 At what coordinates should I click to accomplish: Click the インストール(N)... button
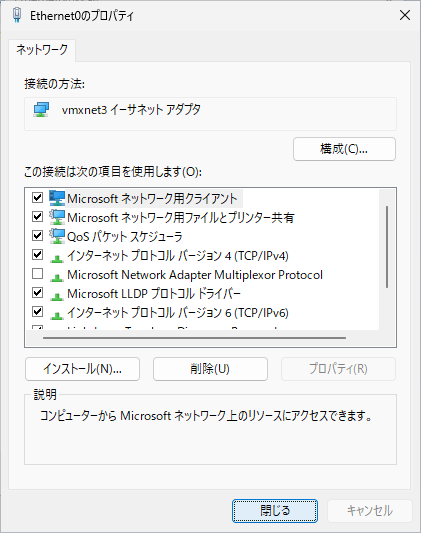[83, 369]
